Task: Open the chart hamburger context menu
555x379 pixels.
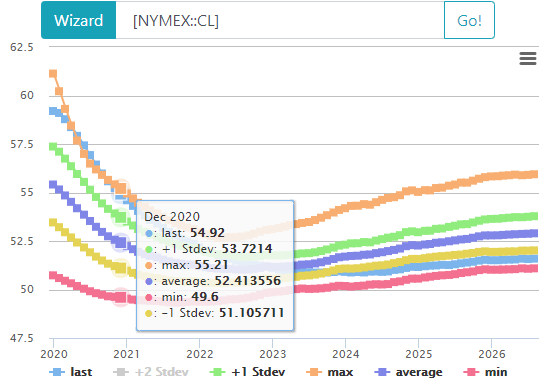Action: coord(528,58)
